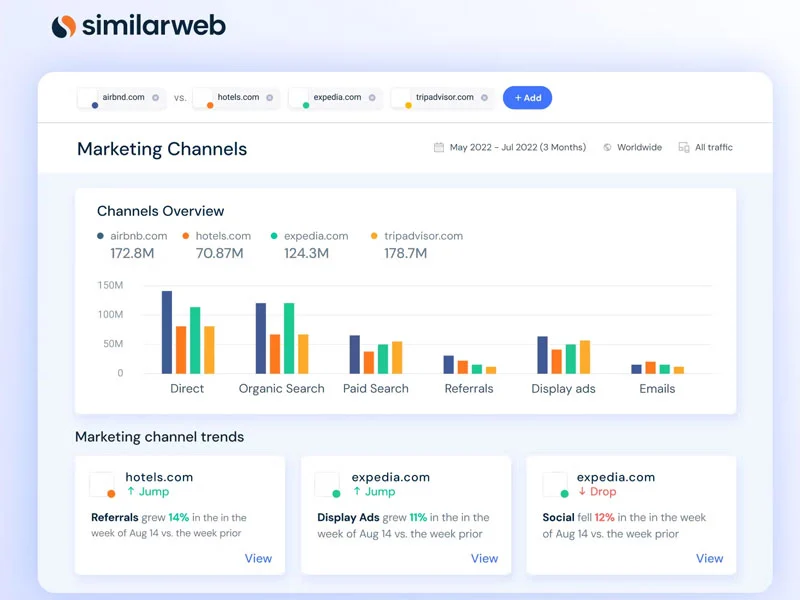This screenshot has height=600, width=800.
Task: Click the calendar icon by date range
Action: coord(439,147)
